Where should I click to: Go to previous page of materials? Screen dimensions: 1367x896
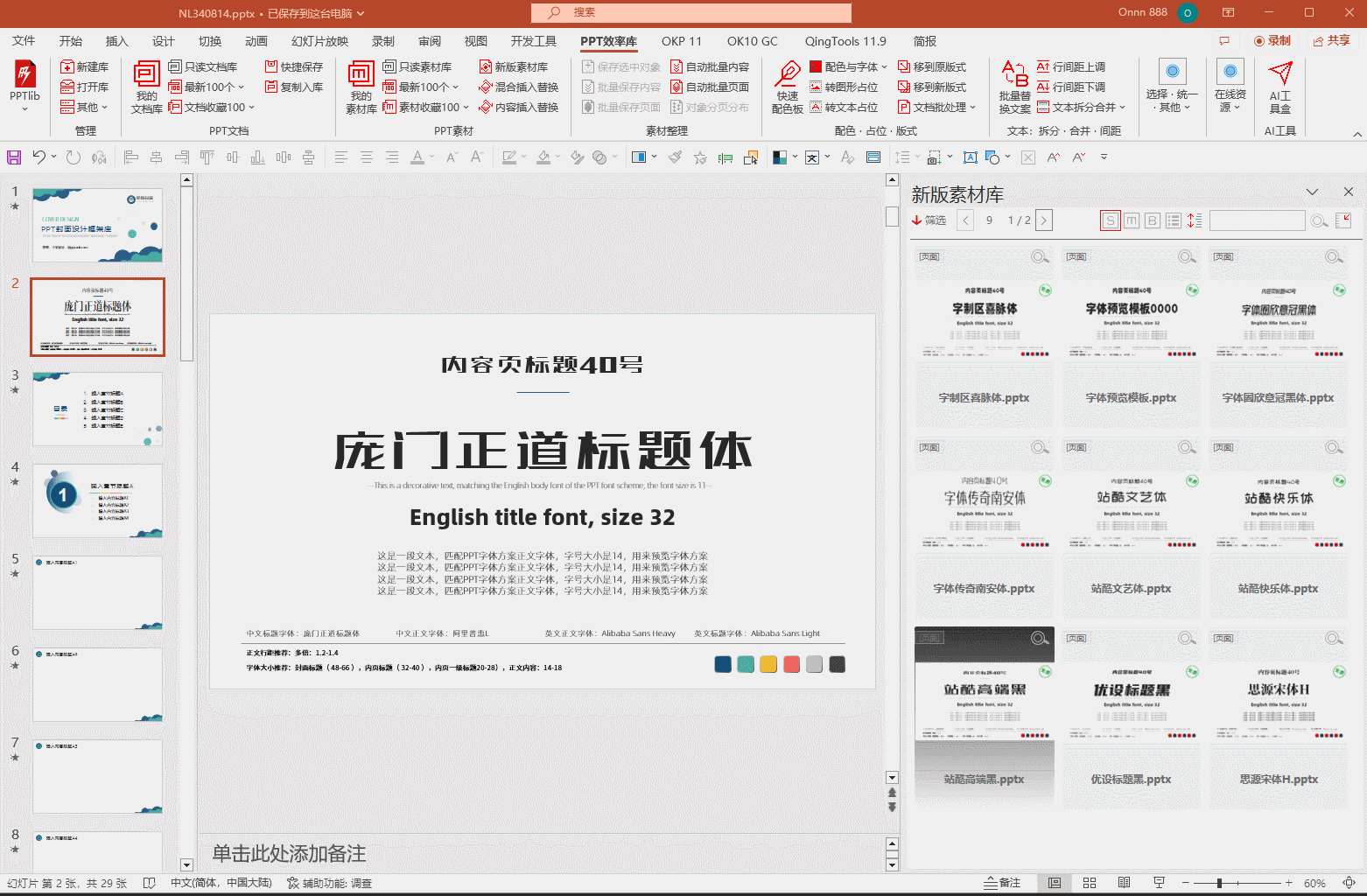pyautogui.click(x=965, y=220)
